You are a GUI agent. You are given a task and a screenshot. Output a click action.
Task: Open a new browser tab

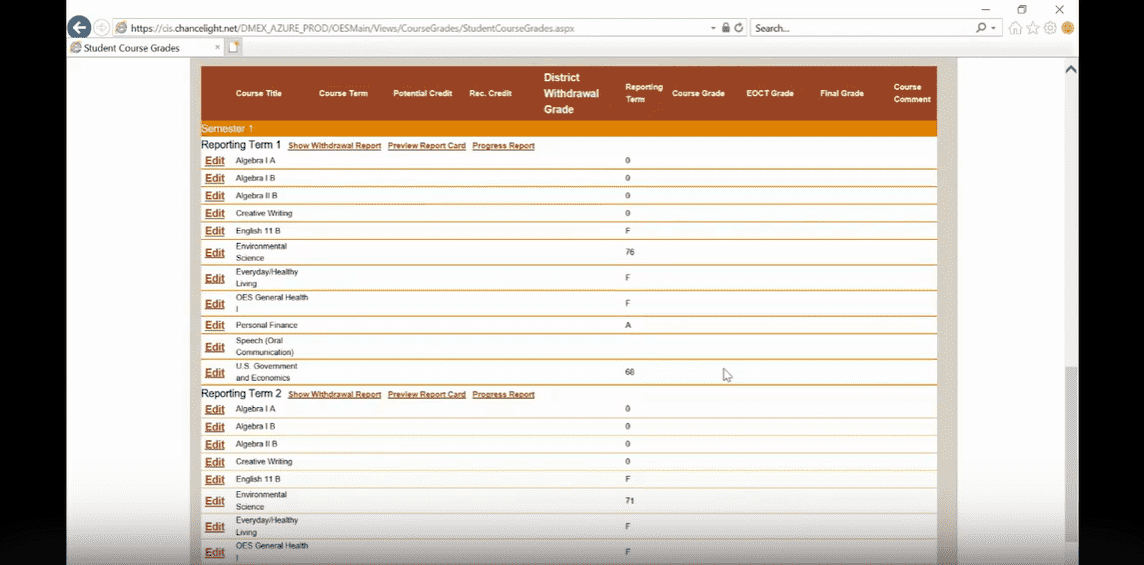pos(234,47)
